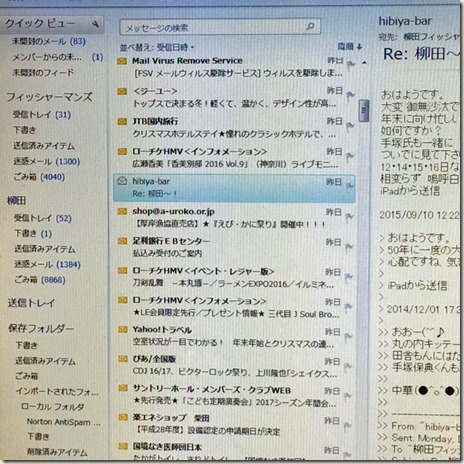Flag the shop@a-uroko.or.jp message
464x464 pixels.
coord(349,217)
